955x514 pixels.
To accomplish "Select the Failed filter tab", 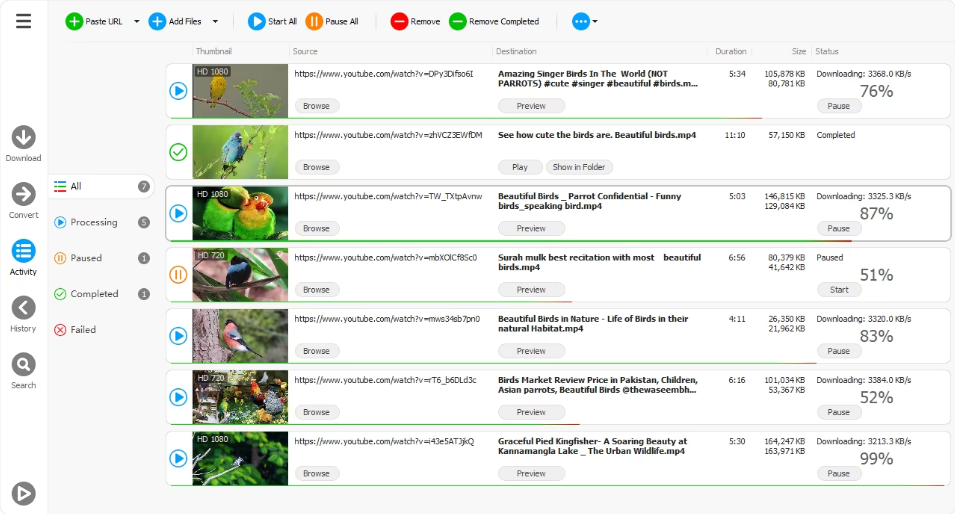I will (x=75, y=329).
